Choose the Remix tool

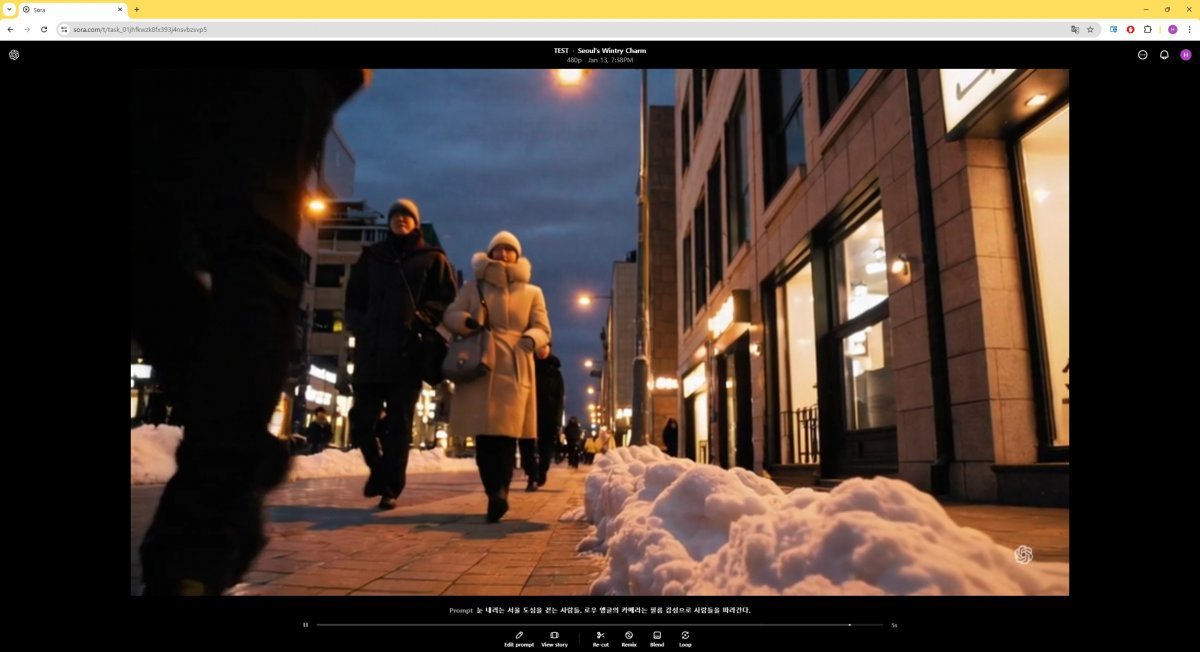click(629, 638)
